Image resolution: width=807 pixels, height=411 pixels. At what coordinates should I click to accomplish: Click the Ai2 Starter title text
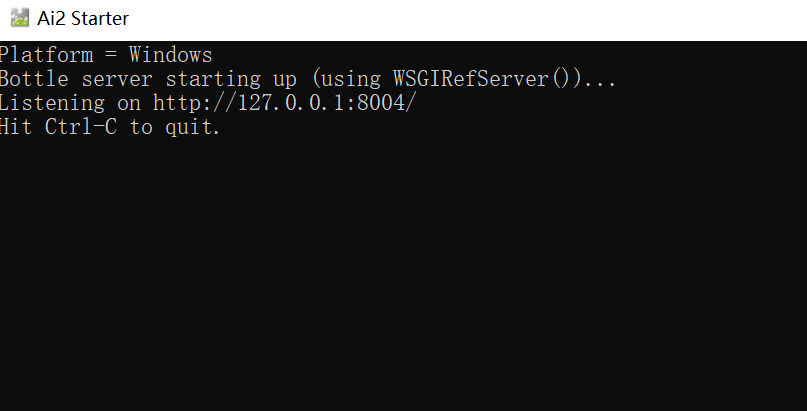click(x=83, y=19)
